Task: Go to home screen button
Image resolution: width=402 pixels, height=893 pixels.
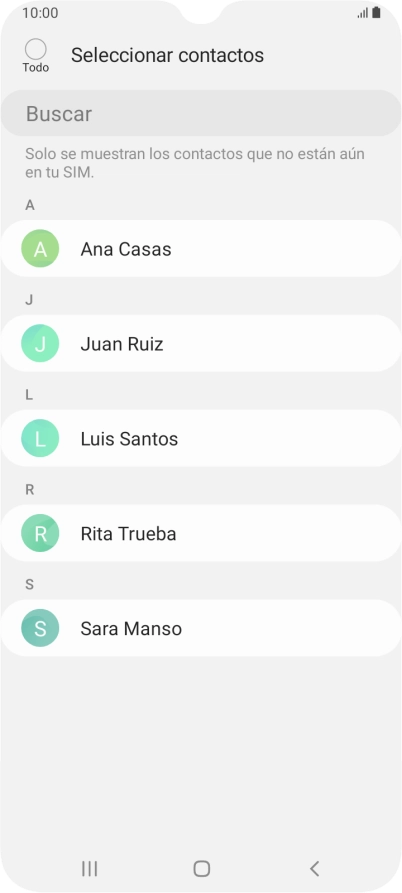Action: [202, 869]
